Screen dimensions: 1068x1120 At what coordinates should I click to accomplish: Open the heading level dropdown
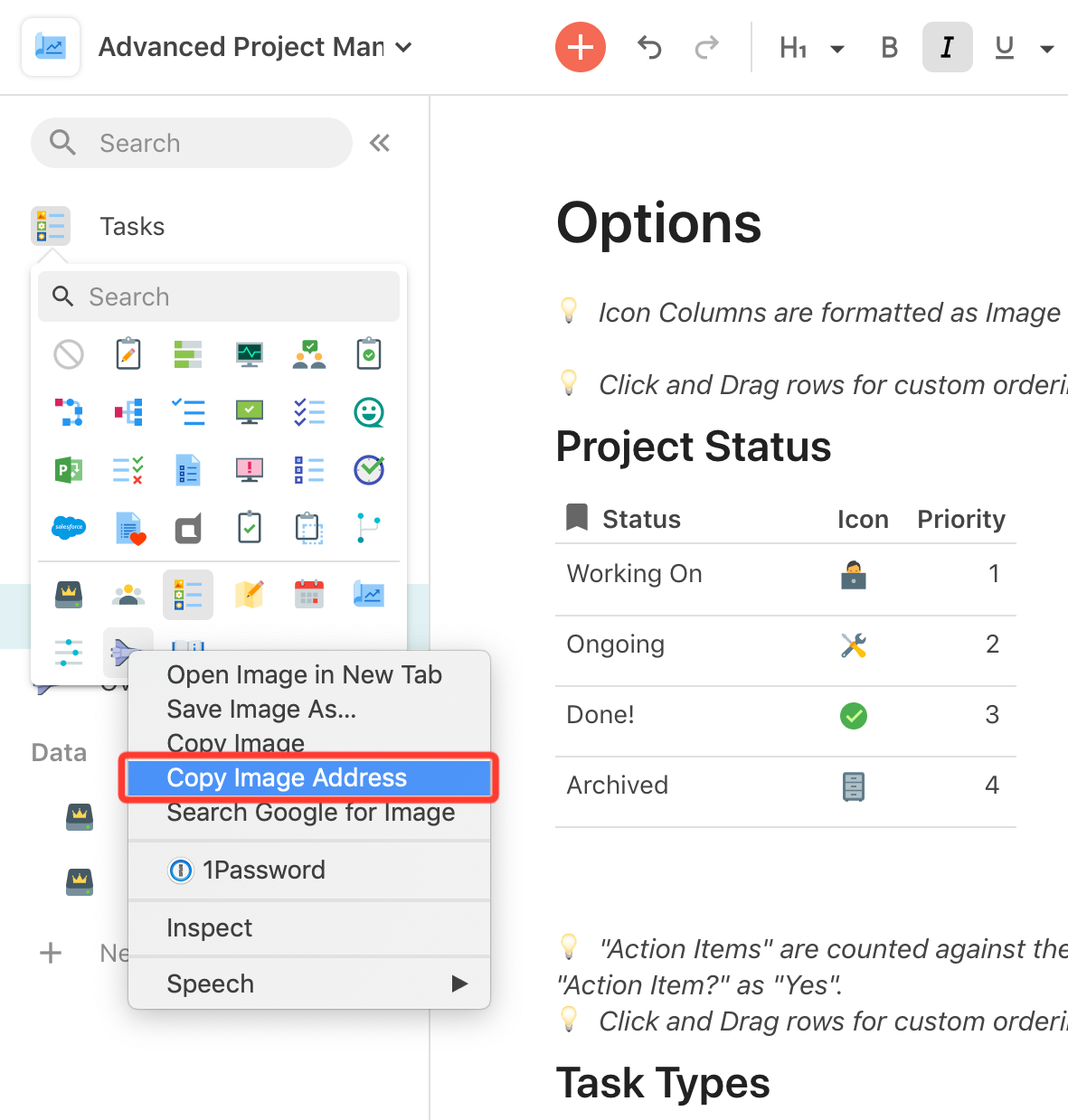[x=838, y=48]
